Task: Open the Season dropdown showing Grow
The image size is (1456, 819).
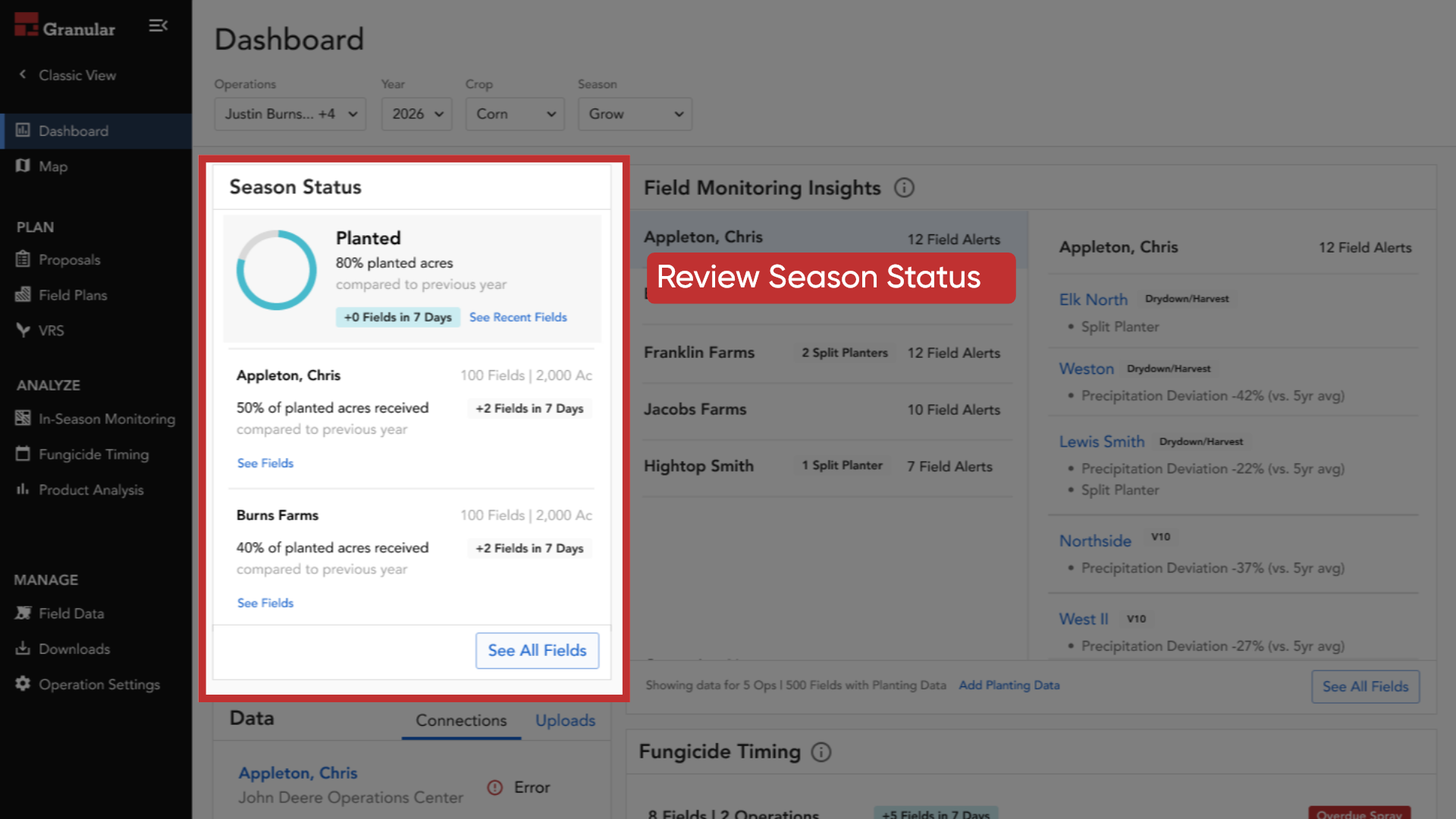Action: pyautogui.click(x=635, y=114)
